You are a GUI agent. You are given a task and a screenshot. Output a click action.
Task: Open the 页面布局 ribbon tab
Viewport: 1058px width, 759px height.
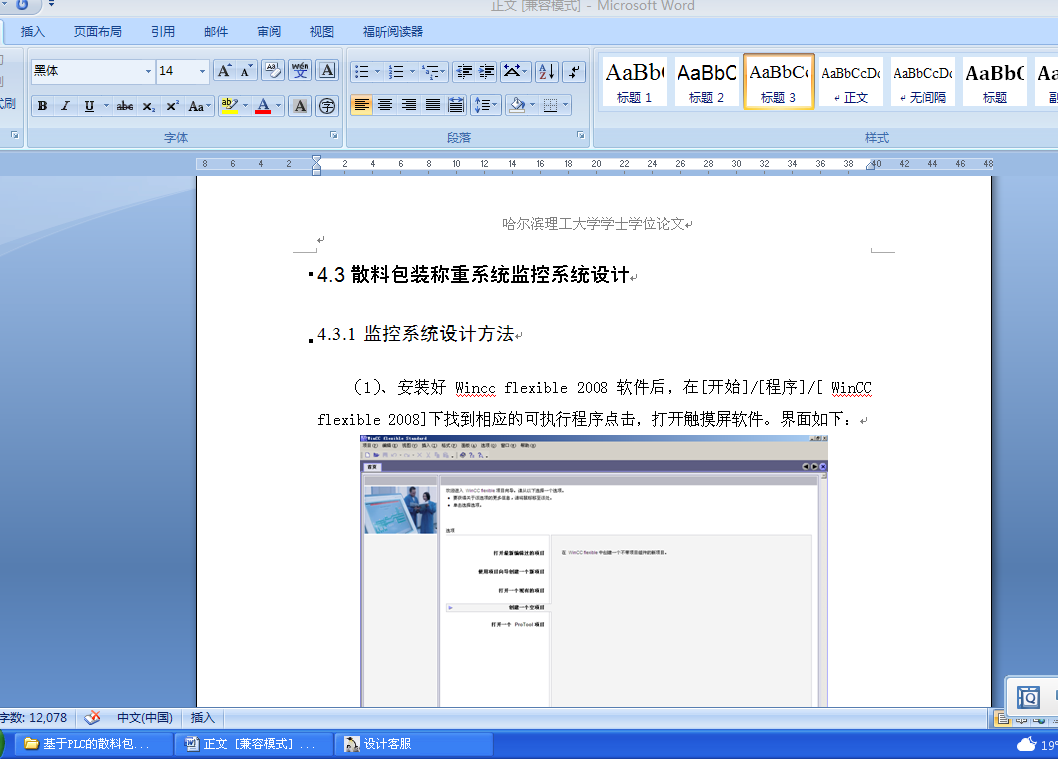pos(98,32)
